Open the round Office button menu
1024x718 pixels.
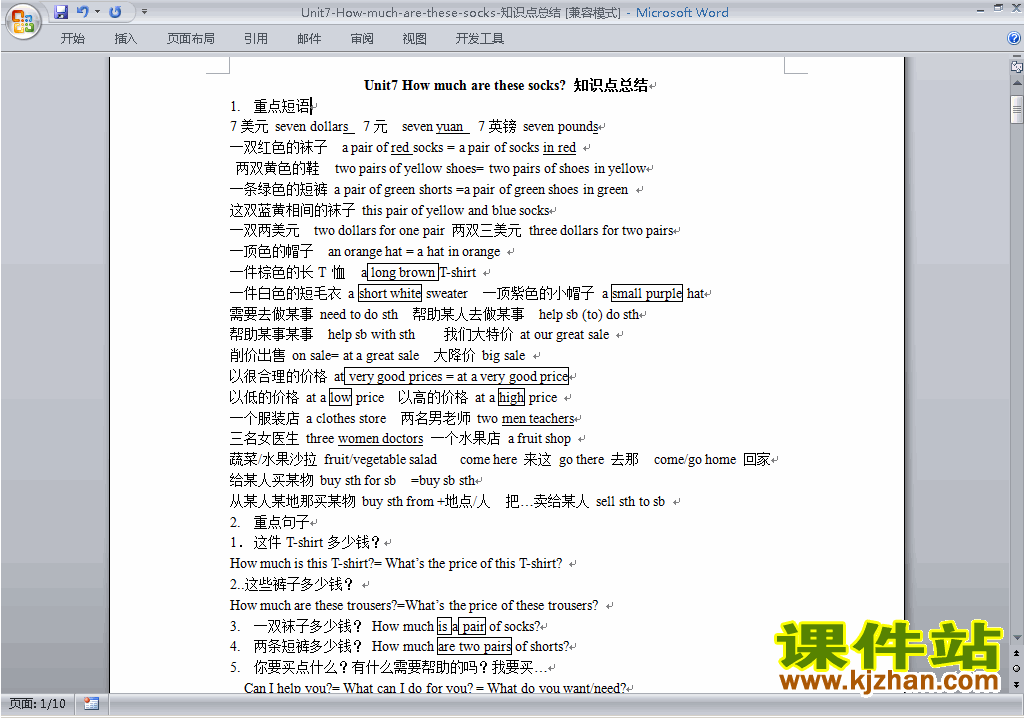coord(24,21)
